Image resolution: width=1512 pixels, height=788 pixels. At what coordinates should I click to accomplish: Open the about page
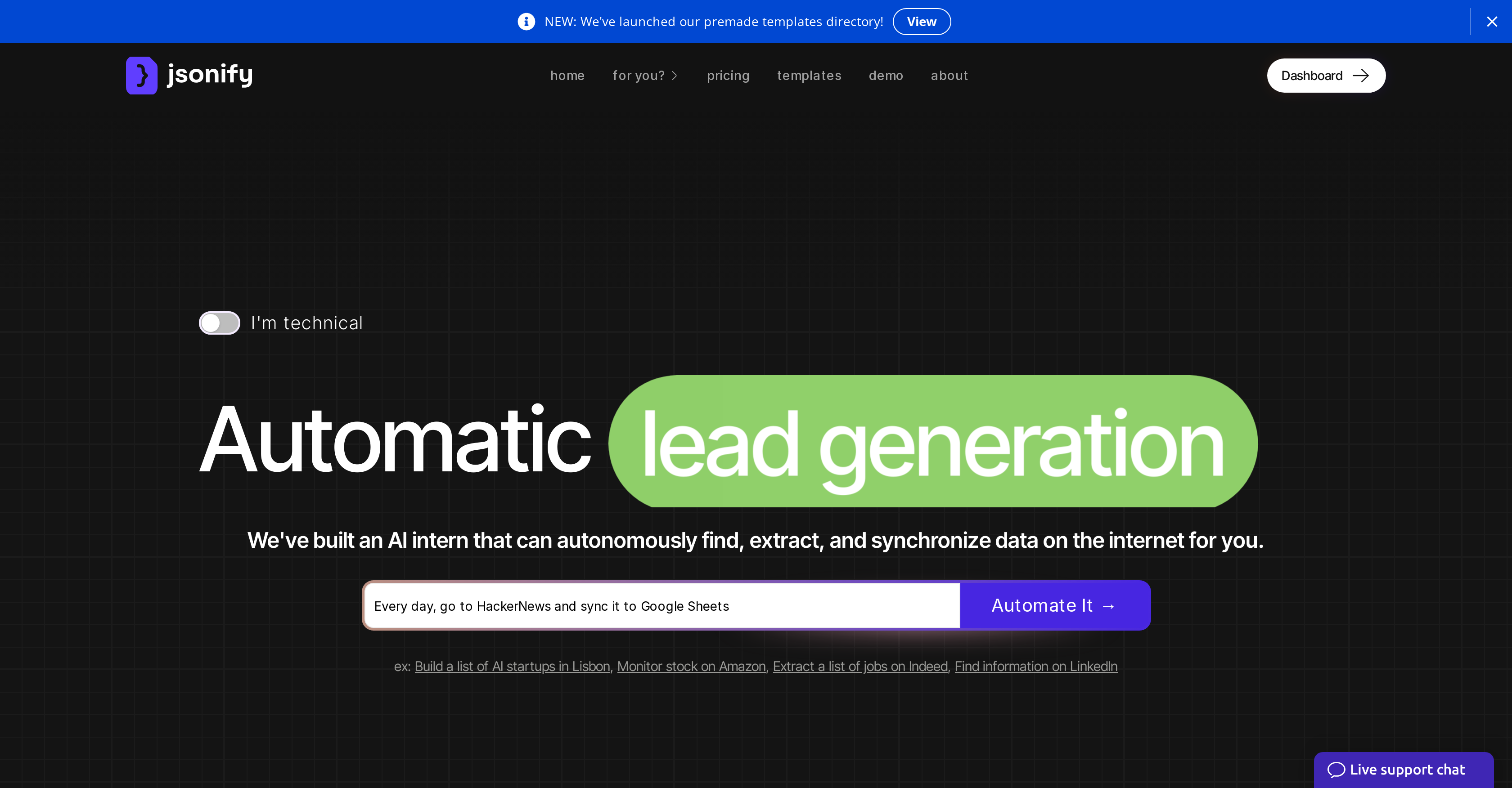(949, 75)
